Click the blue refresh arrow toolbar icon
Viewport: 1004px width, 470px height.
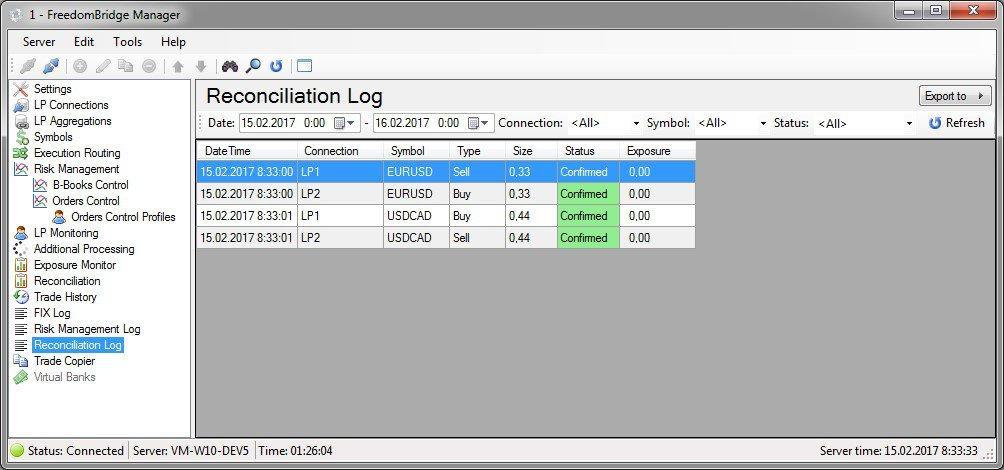pos(276,66)
